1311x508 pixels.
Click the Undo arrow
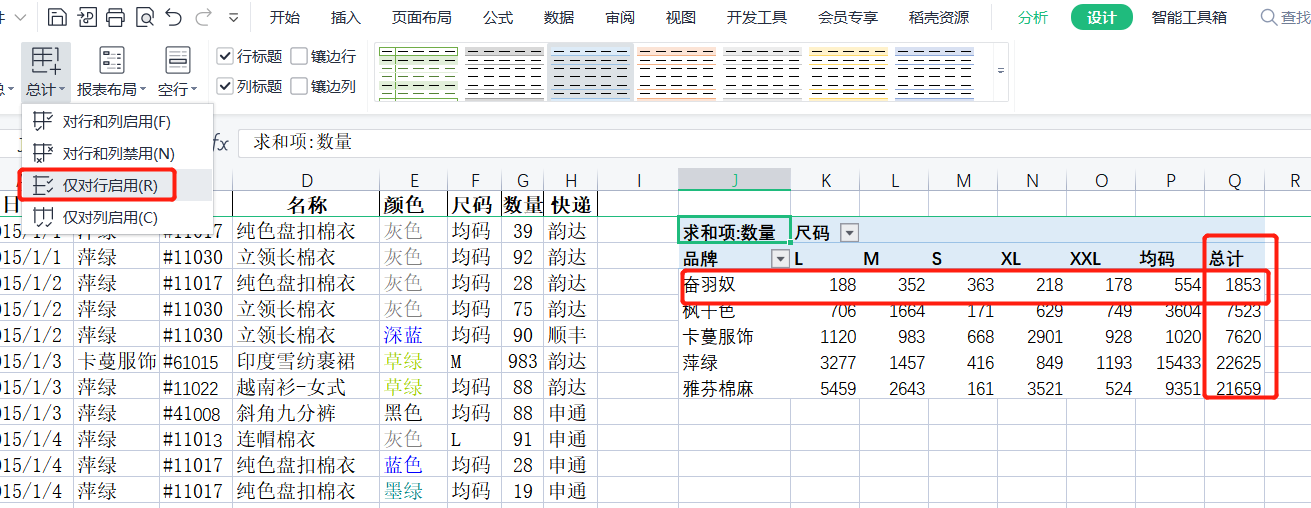173,17
